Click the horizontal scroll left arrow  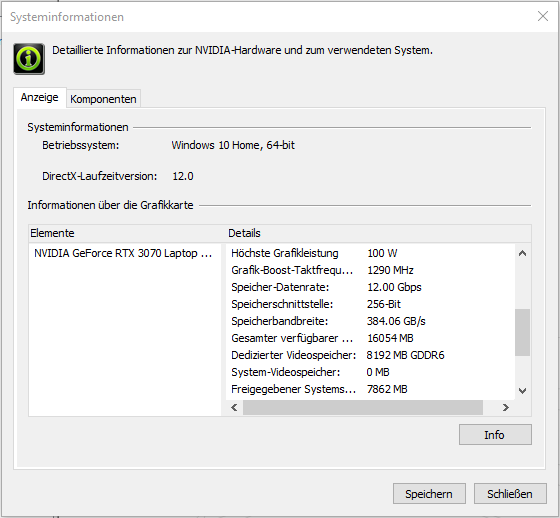[234, 407]
